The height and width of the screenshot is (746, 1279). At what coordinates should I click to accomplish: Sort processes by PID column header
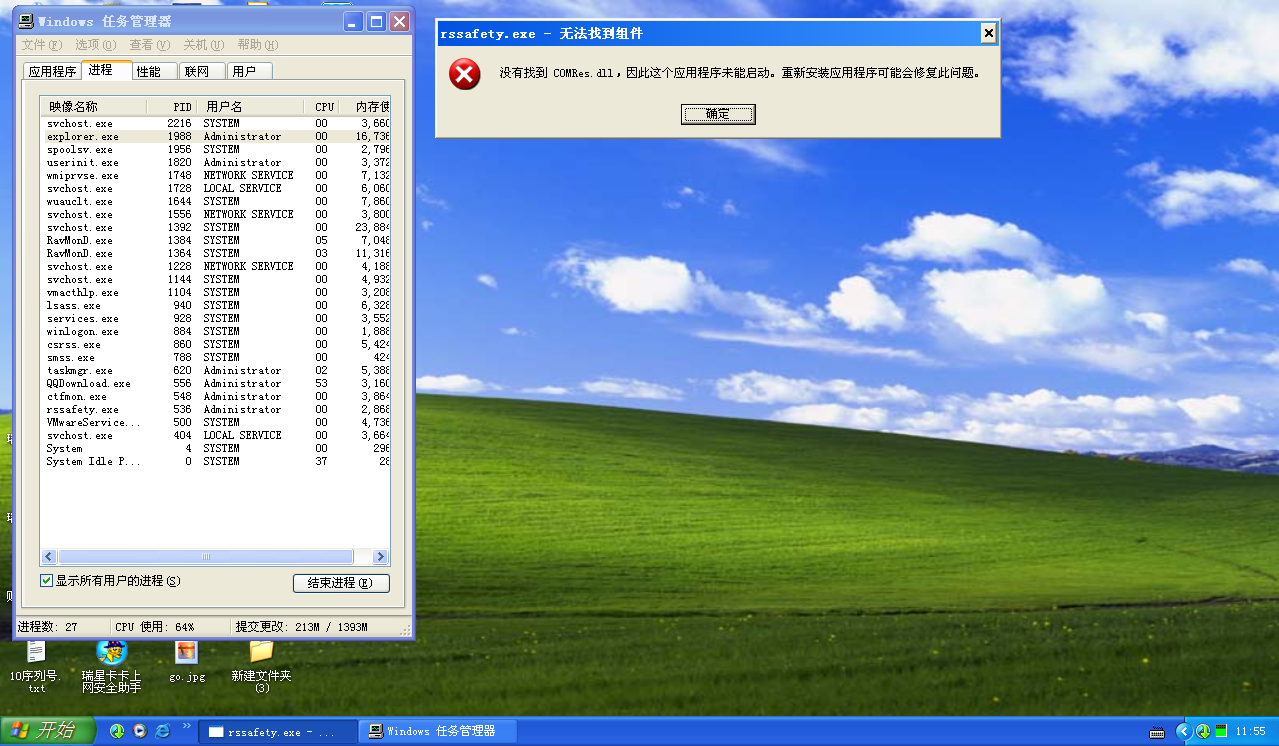pyautogui.click(x=171, y=106)
